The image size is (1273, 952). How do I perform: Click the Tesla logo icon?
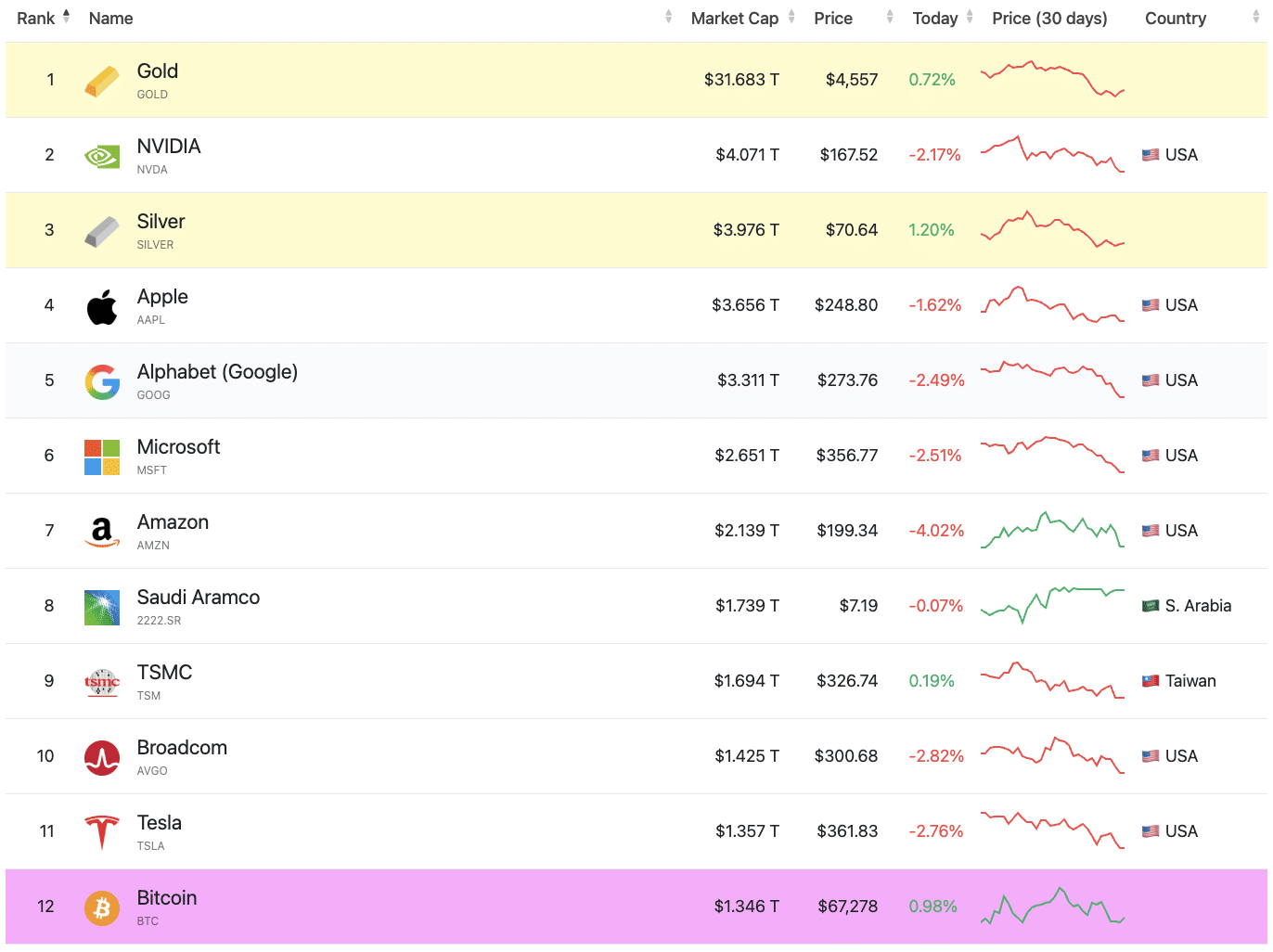102,832
